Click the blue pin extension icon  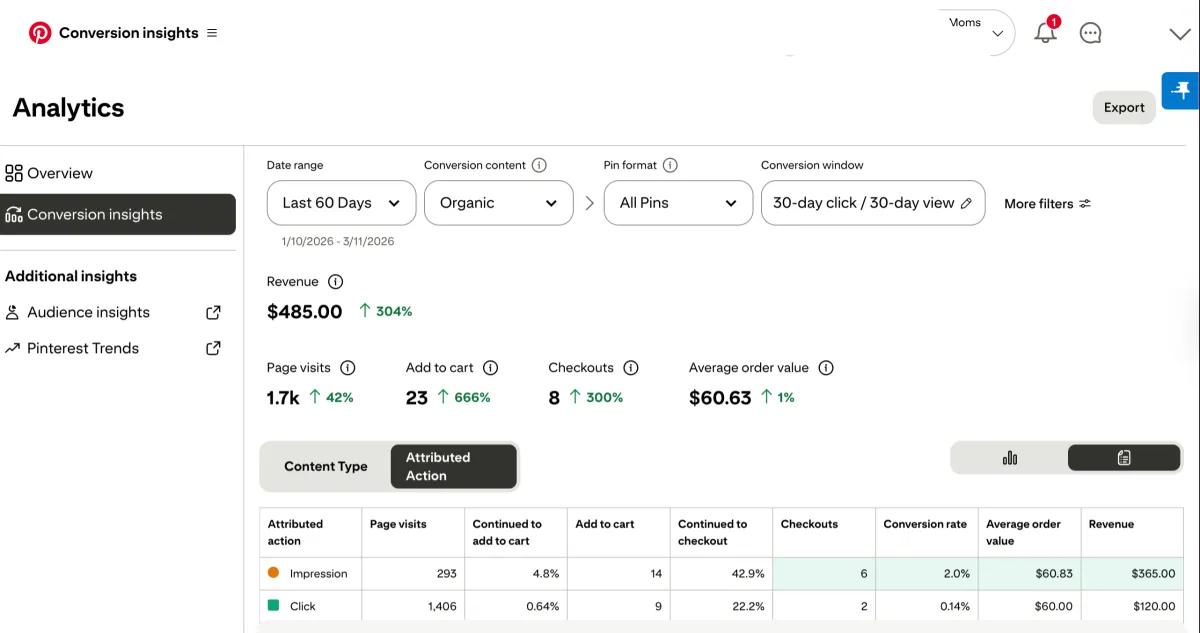[1182, 91]
